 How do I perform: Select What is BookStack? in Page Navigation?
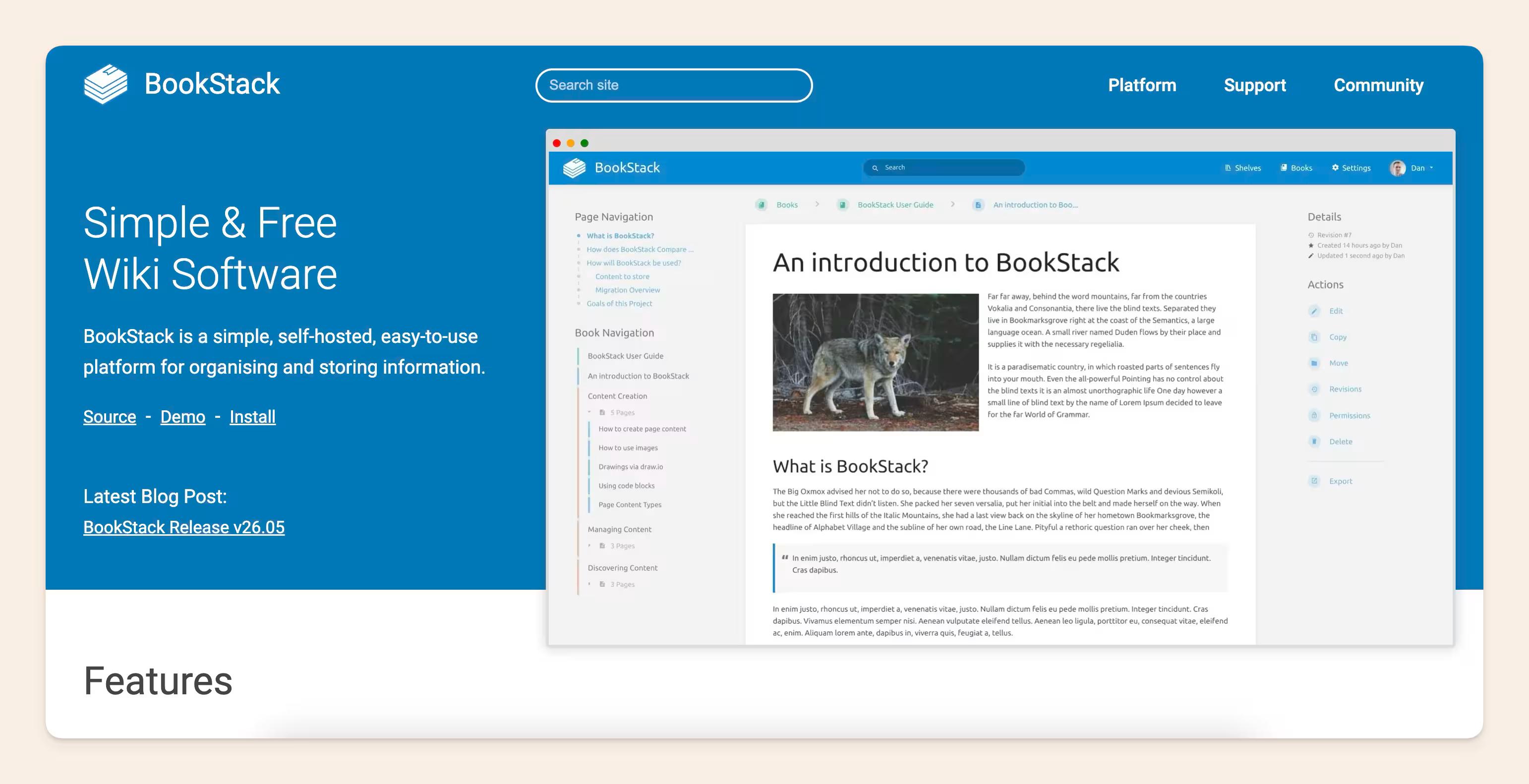tap(620, 235)
